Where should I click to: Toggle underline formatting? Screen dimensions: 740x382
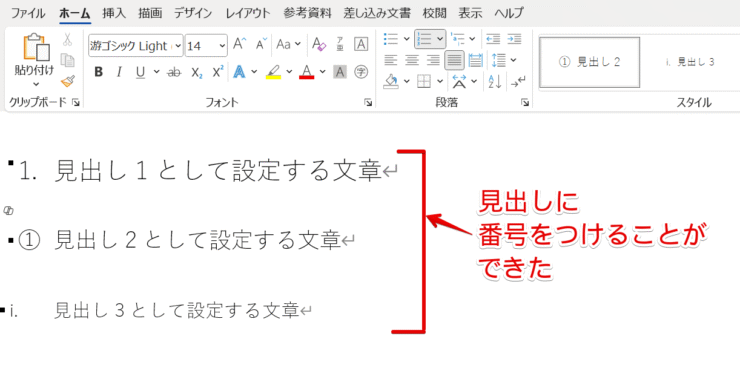pyautogui.click(x=140, y=72)
